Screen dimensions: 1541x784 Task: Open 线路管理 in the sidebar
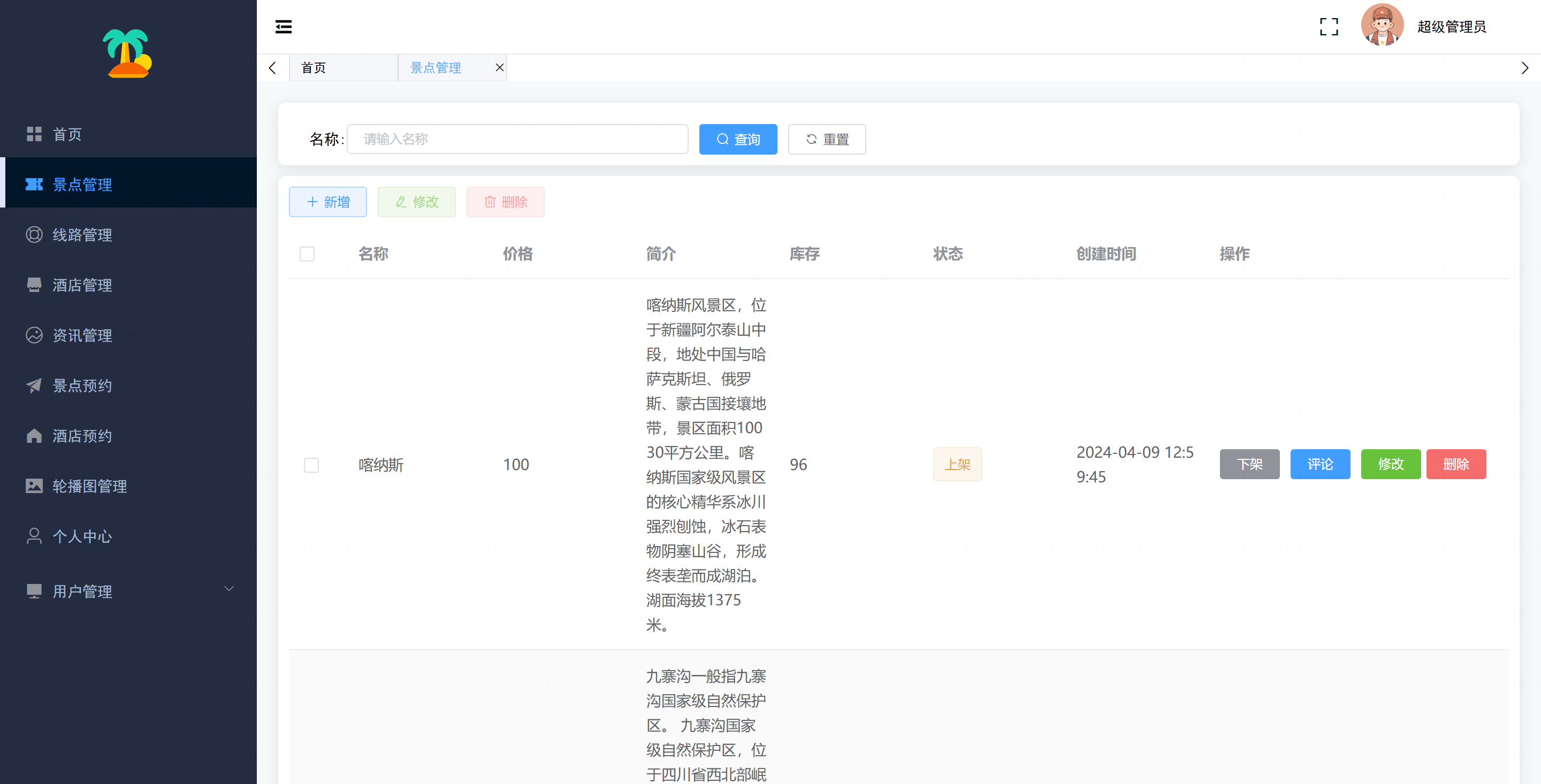tap(82, 235)
